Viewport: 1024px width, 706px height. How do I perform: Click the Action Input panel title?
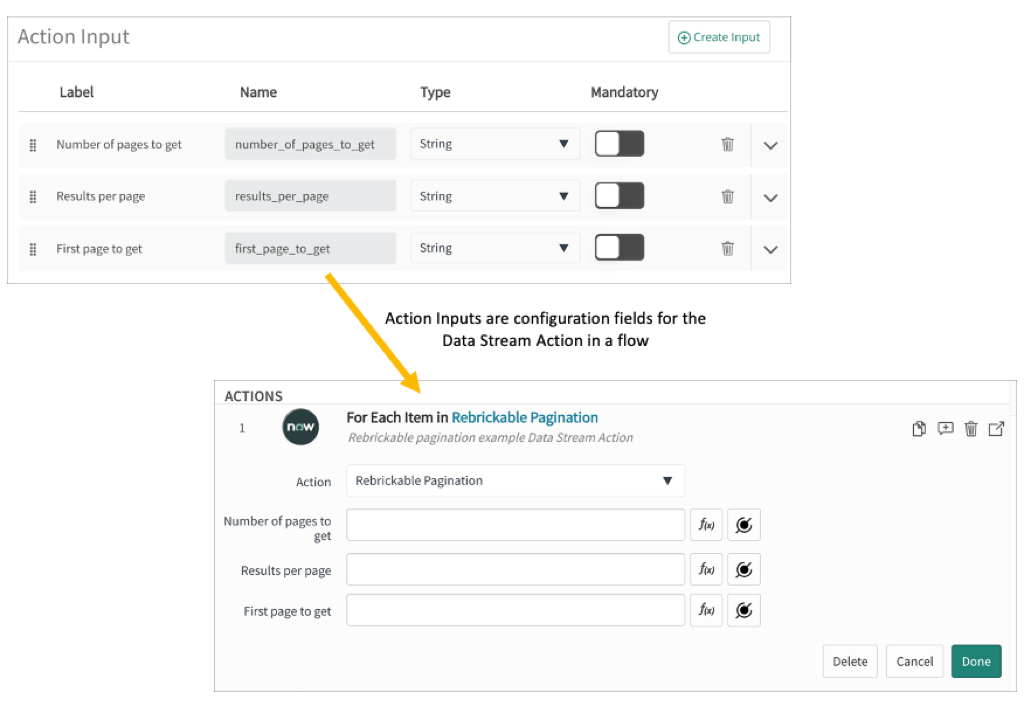pos(74,37)
